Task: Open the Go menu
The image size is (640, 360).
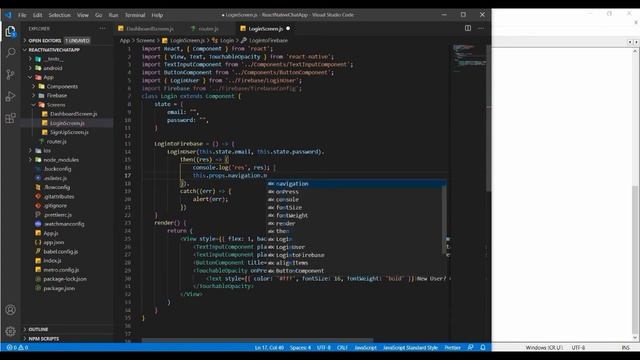Action: click(98, 15)
